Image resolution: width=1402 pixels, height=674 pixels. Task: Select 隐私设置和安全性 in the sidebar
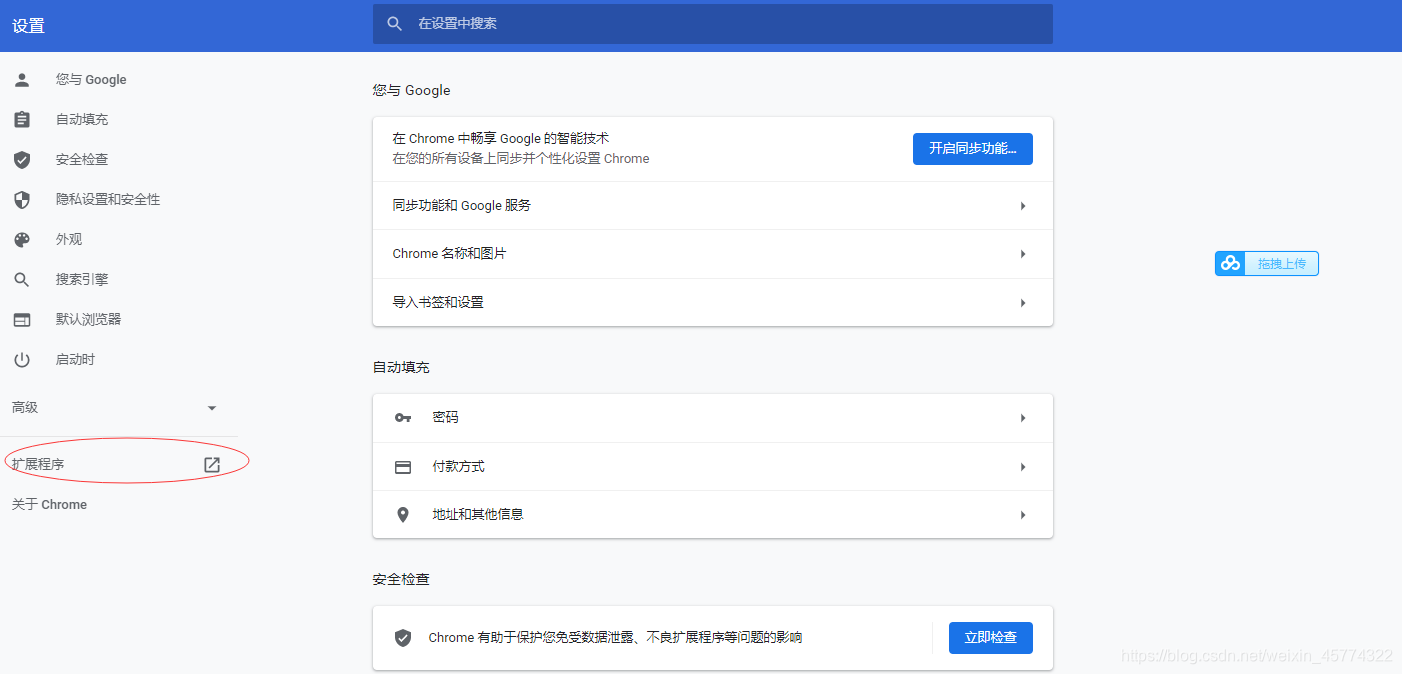108,200
